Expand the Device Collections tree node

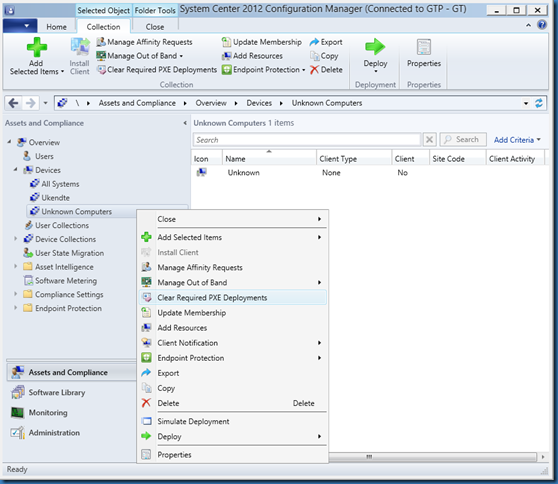click(16, 238)
